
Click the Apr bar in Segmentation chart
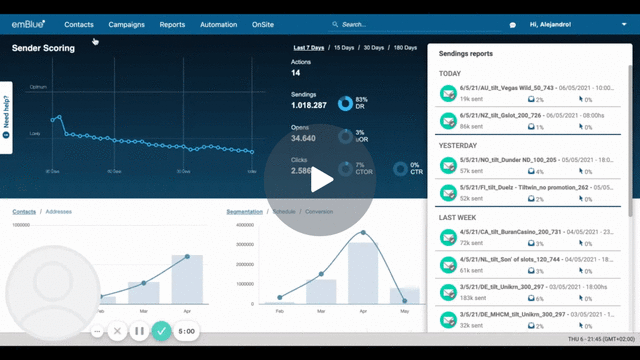[x=363, y=273]
